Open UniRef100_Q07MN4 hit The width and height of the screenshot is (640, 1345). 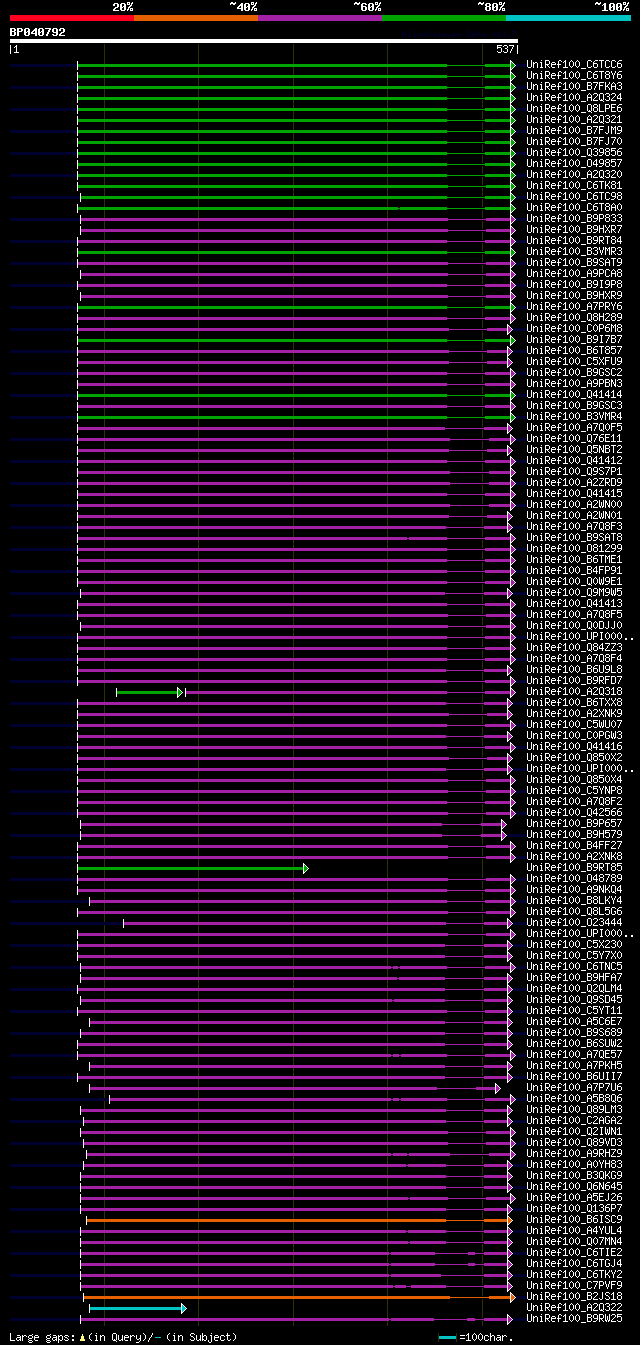coord(574,1242)
